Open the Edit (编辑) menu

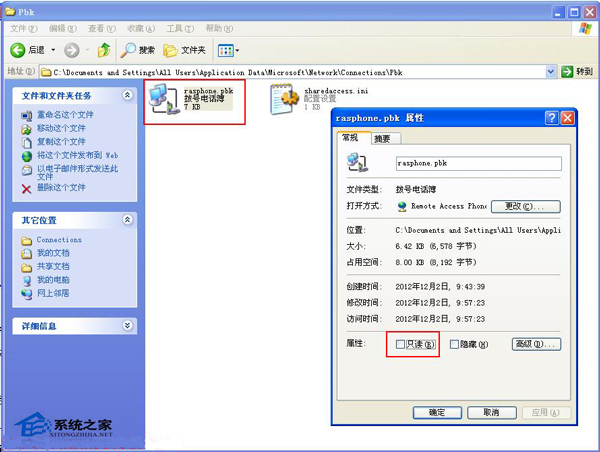(63, 29)
